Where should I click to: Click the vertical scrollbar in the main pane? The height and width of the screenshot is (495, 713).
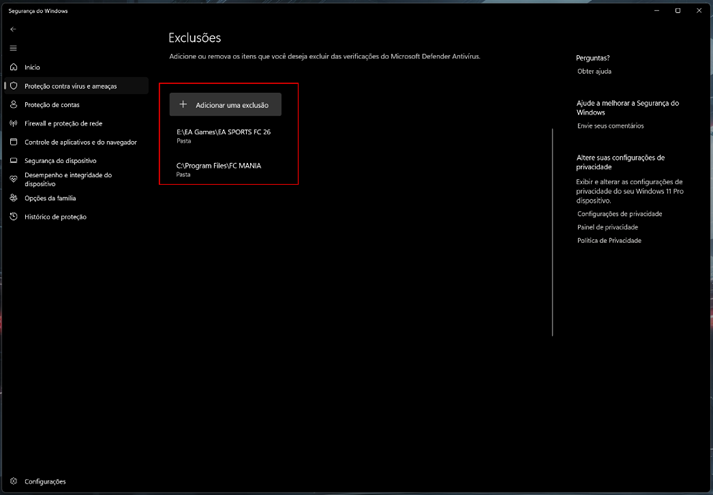point(552,230)
